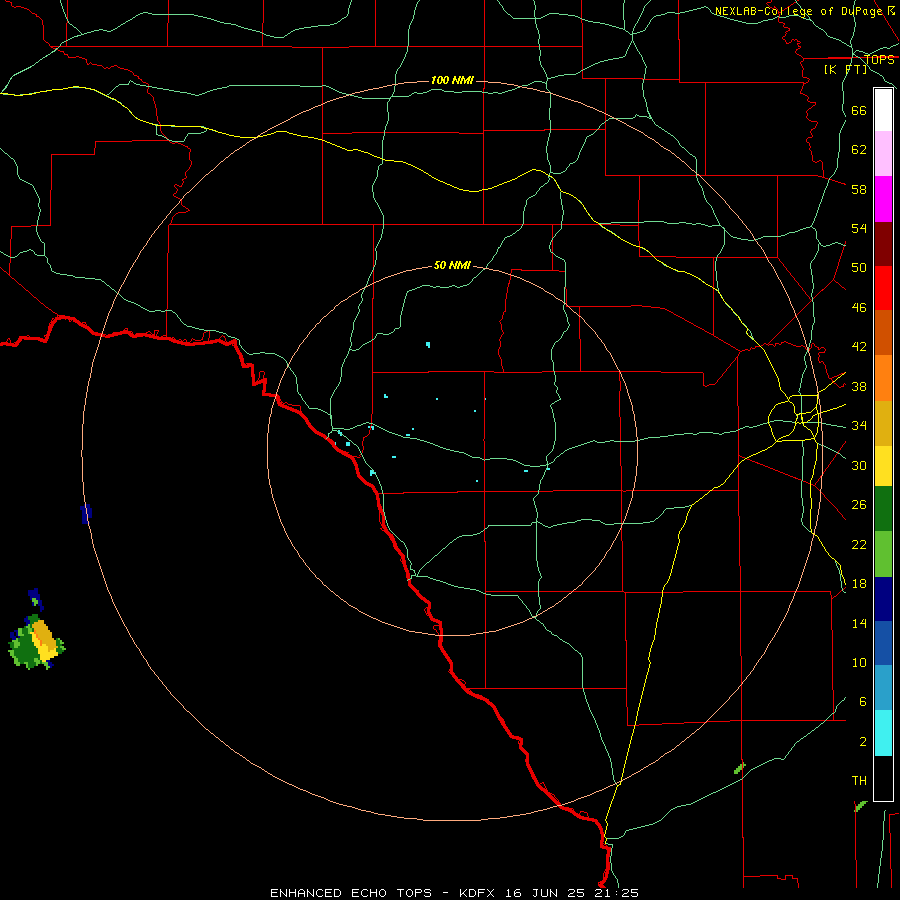
Task: Click the '46' legend value
Action: point(859,307)
